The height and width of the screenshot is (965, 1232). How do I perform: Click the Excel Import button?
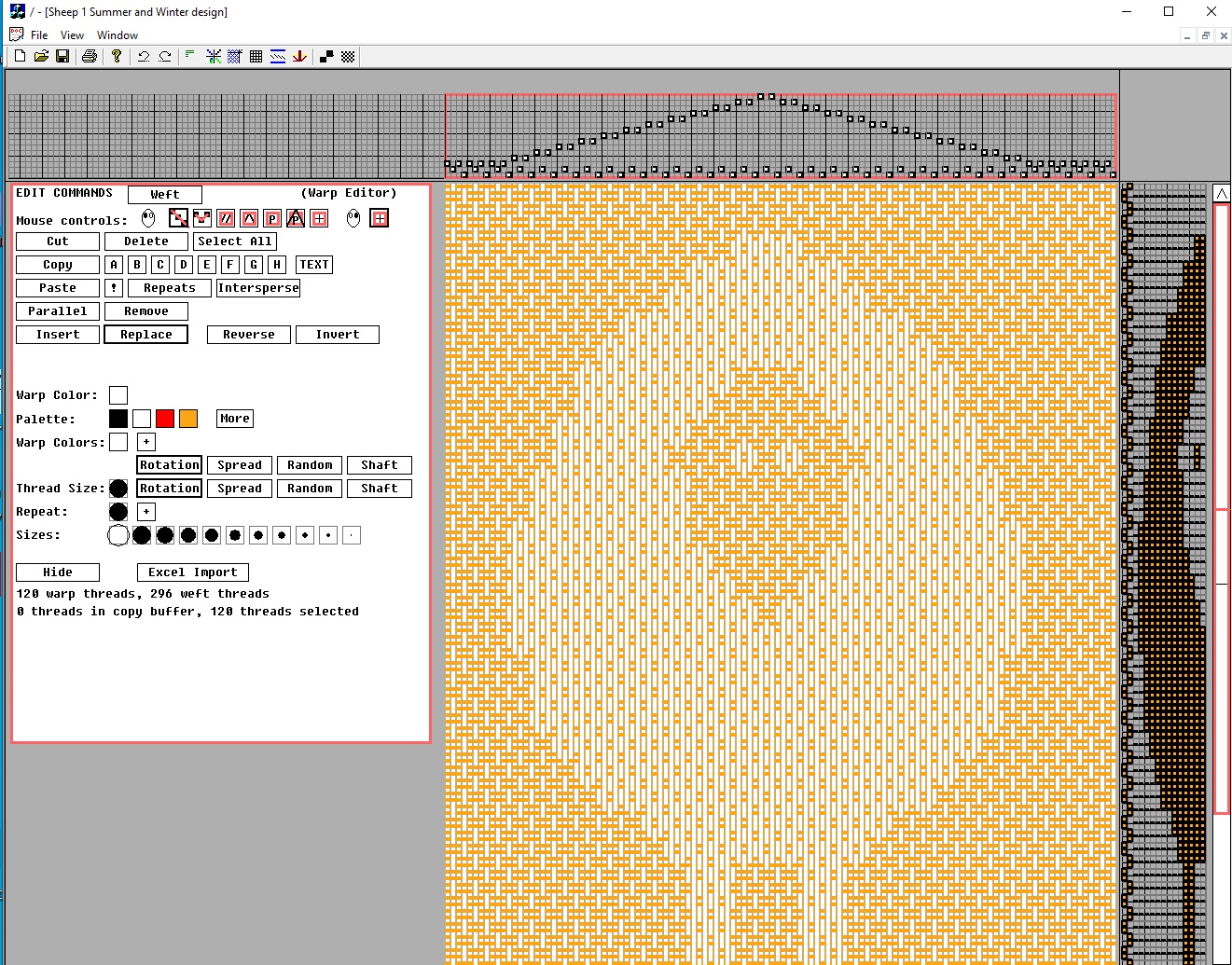(193, 572)
